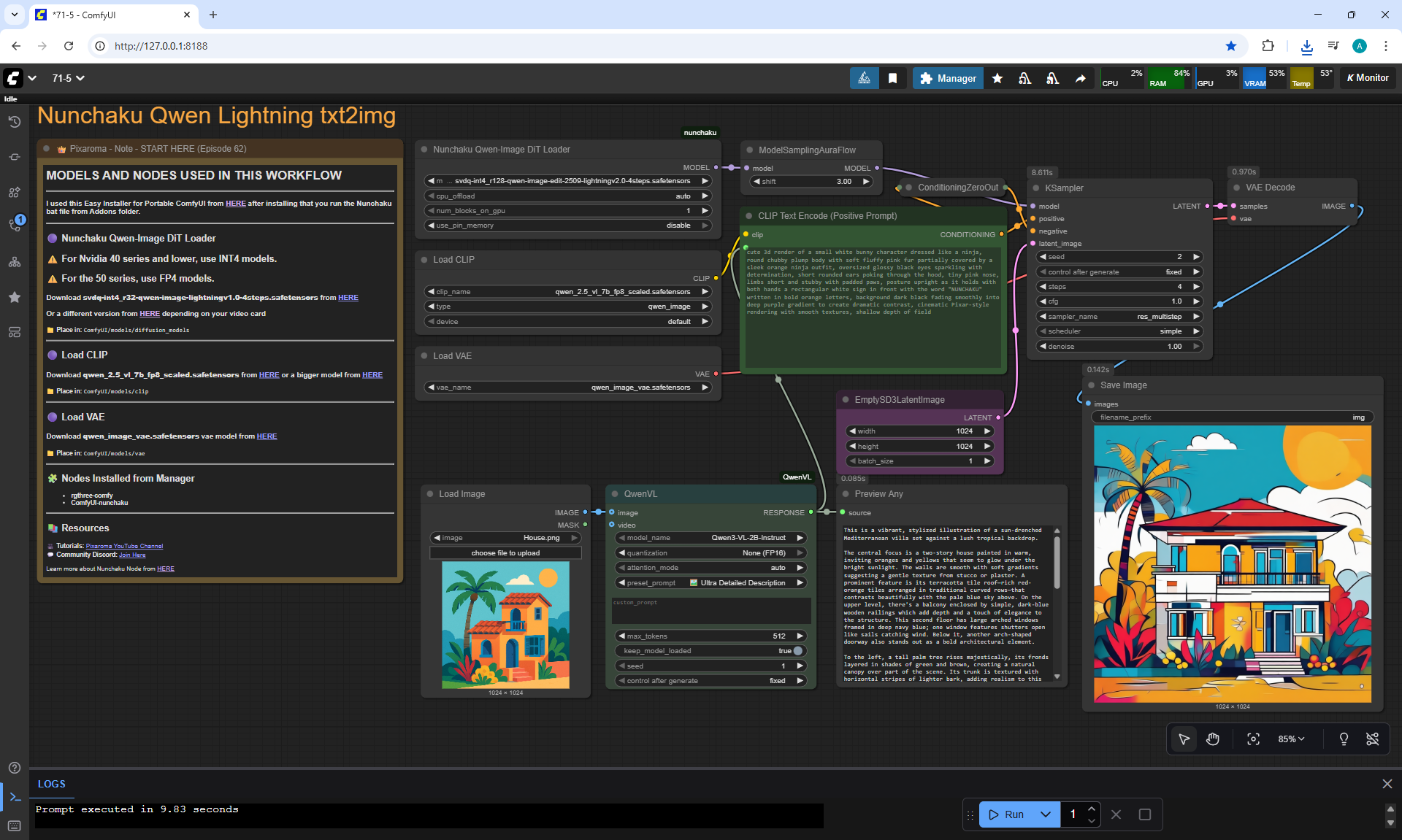Expand the Run button dropdown arrow
The image size is (1402, 840).
tap(1045, 814)
